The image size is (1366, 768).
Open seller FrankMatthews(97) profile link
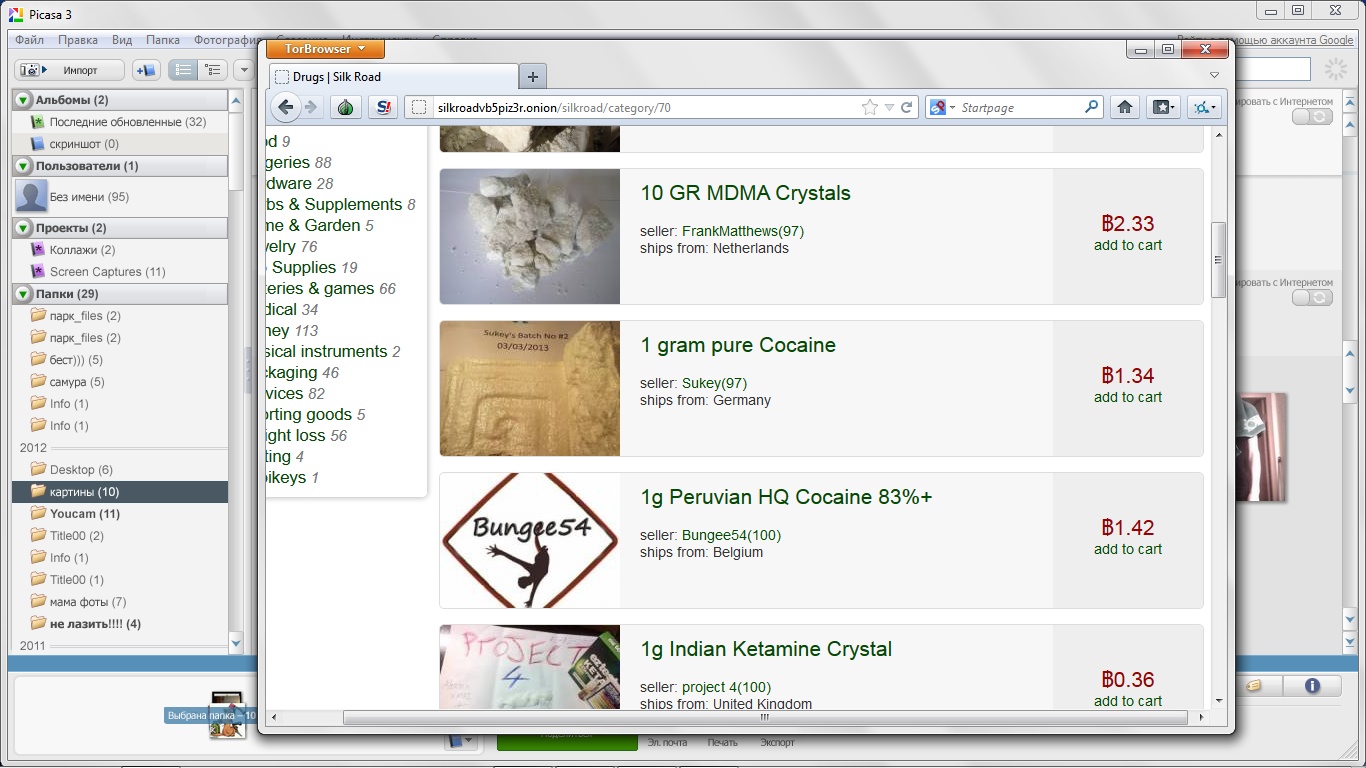[743, 231]
